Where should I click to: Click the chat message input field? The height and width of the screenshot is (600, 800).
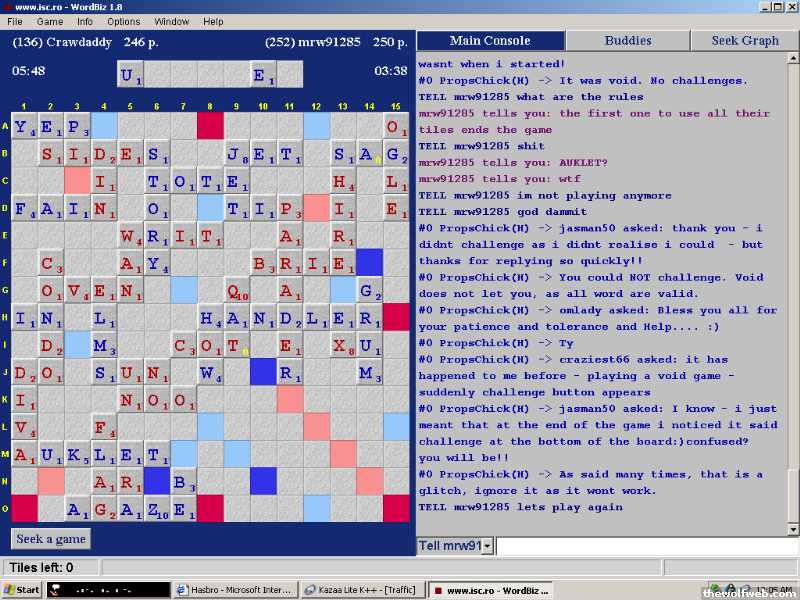645,546
